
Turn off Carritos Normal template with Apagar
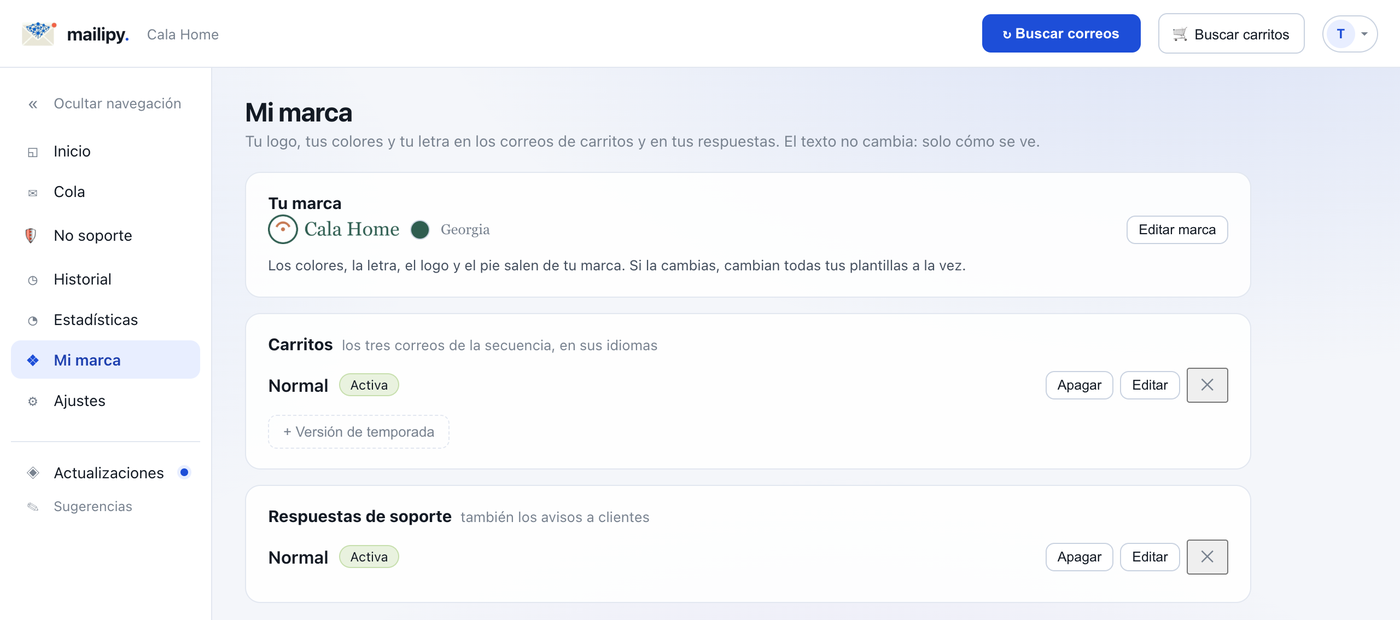tap(1079, 385)
